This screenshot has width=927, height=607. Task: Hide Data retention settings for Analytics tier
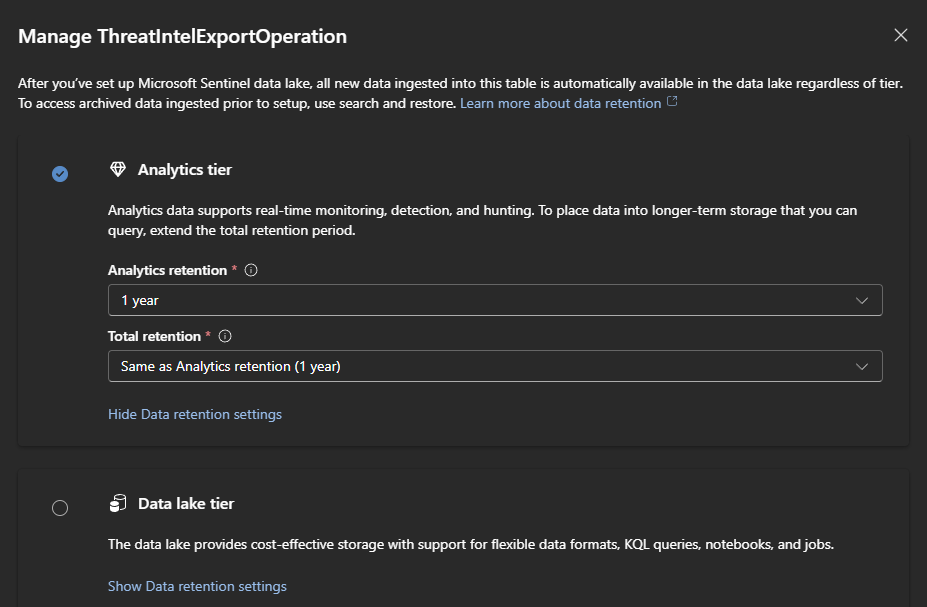coord(194,413)
